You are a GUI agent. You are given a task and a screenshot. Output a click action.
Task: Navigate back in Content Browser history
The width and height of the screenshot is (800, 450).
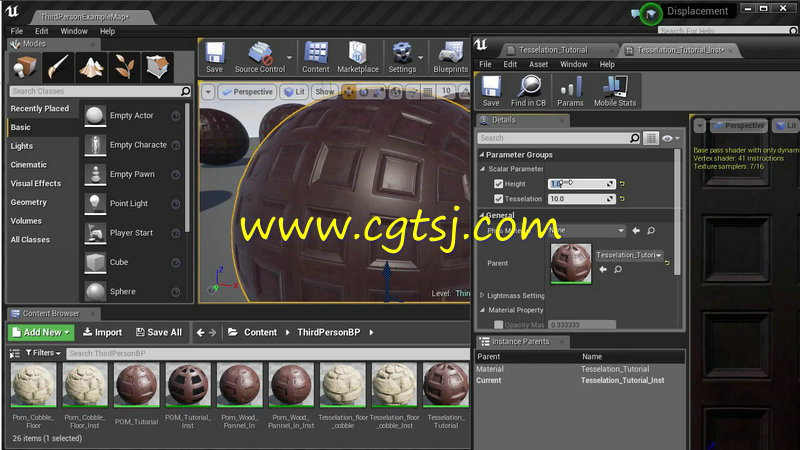click(x=201, y=333)
